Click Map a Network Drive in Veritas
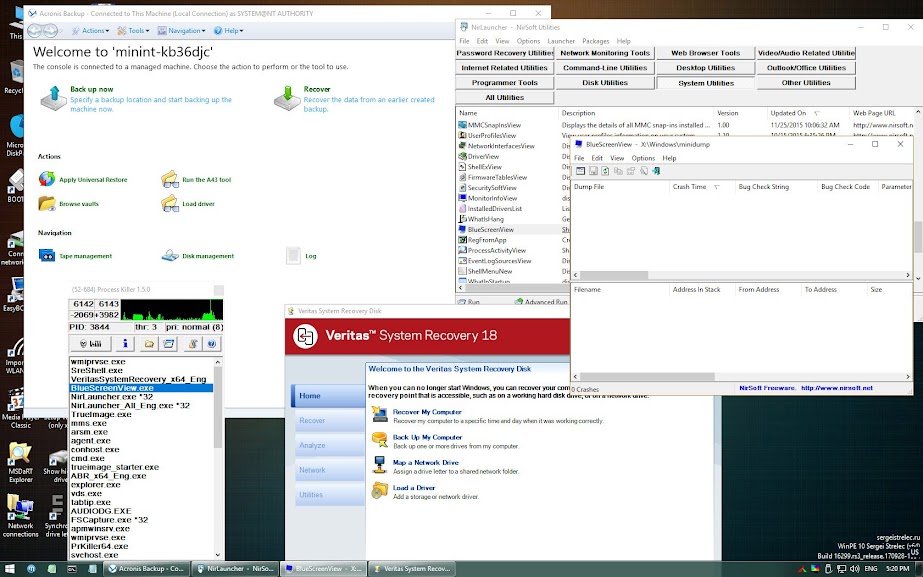Screen dimensions: 923x577 click(426, 463)
